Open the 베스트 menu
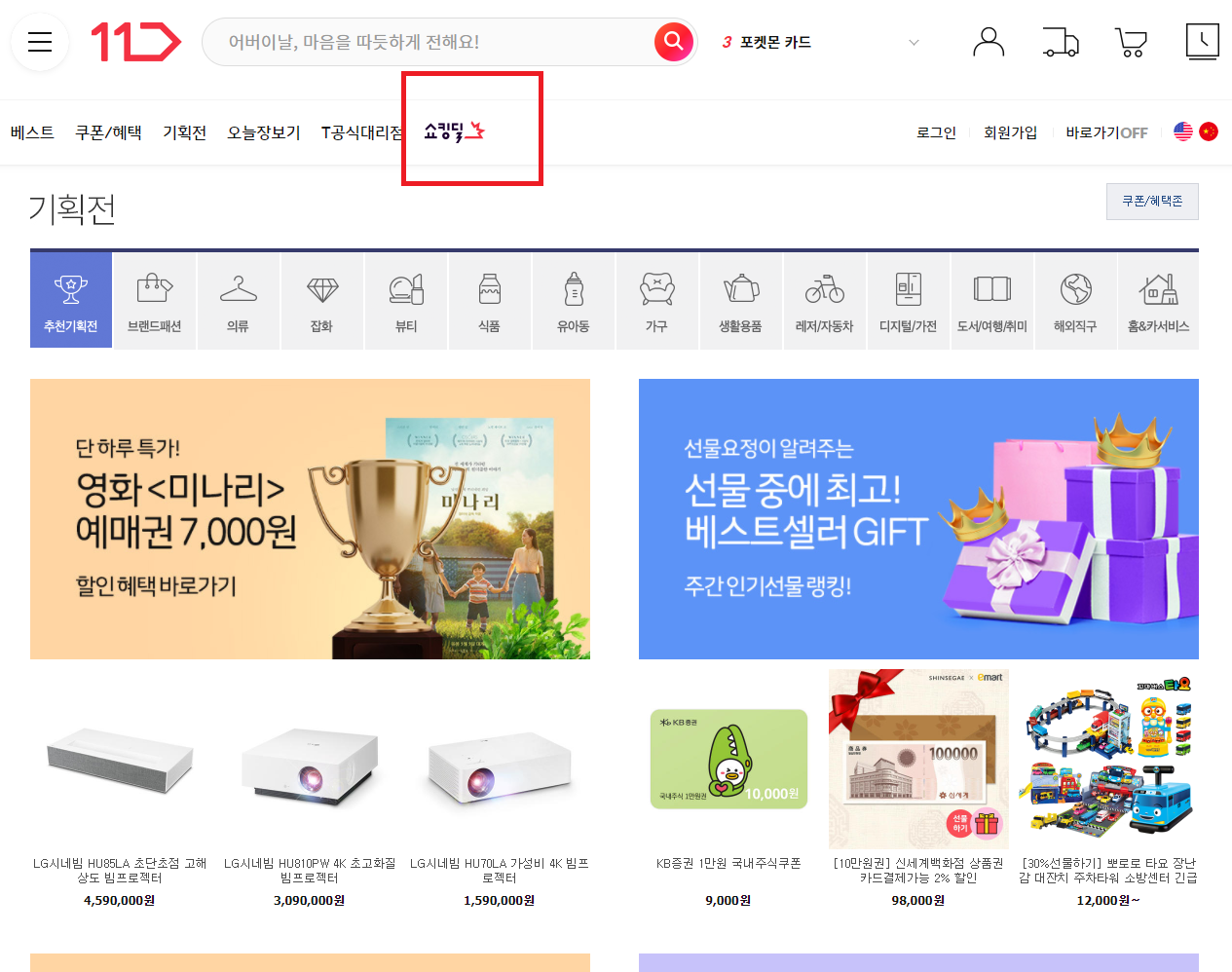Image resolution: width=1232 pixels, height=972 pixels. 32,132
